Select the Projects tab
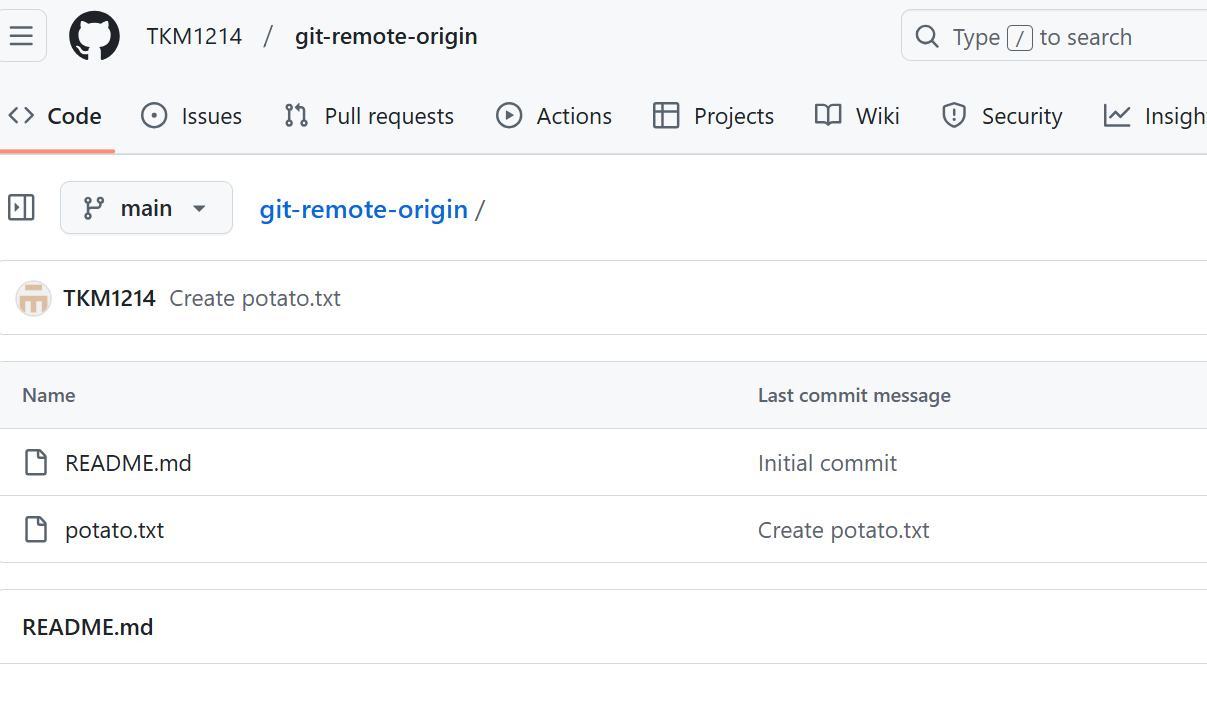Screen dimensions: 1207x703 [713, 116]
